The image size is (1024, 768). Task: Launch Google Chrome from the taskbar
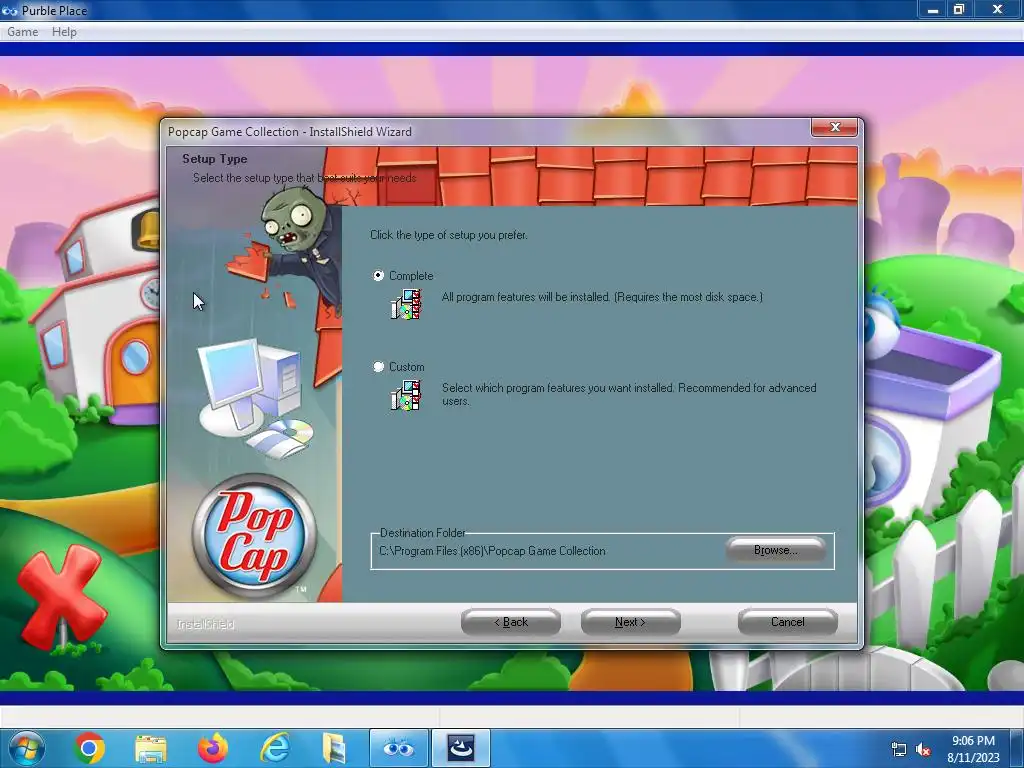coord(89,748)
